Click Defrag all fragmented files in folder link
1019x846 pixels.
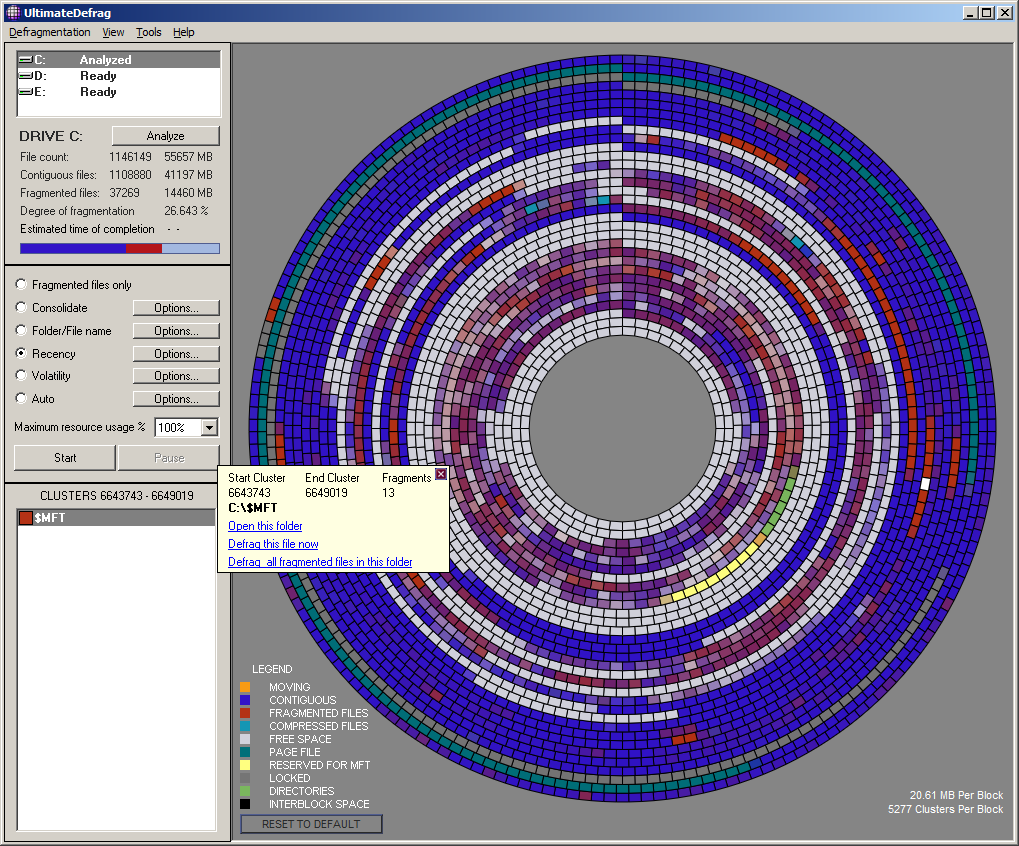320,562
